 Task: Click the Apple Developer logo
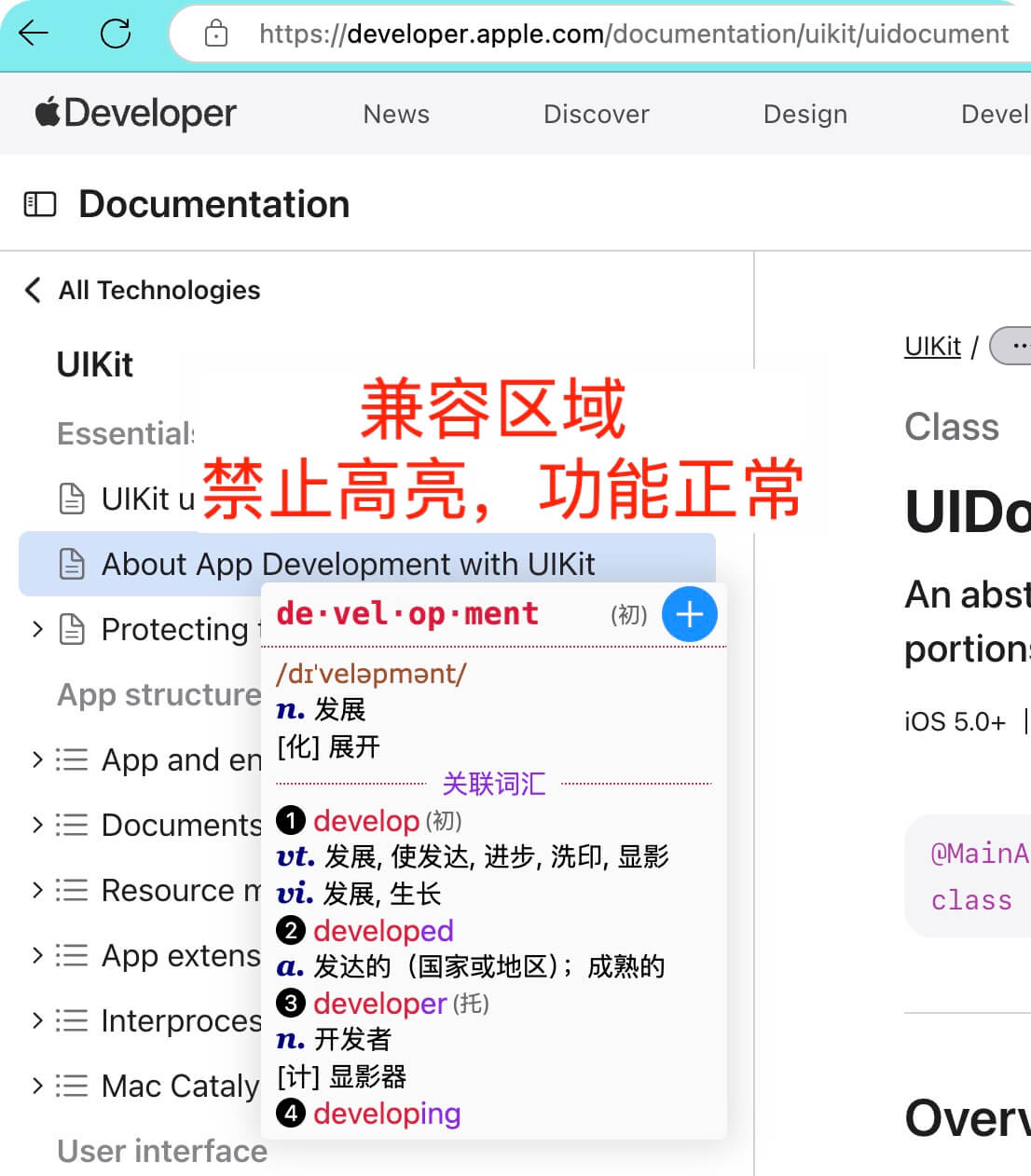pyautogui.click(x=136, y=113)
